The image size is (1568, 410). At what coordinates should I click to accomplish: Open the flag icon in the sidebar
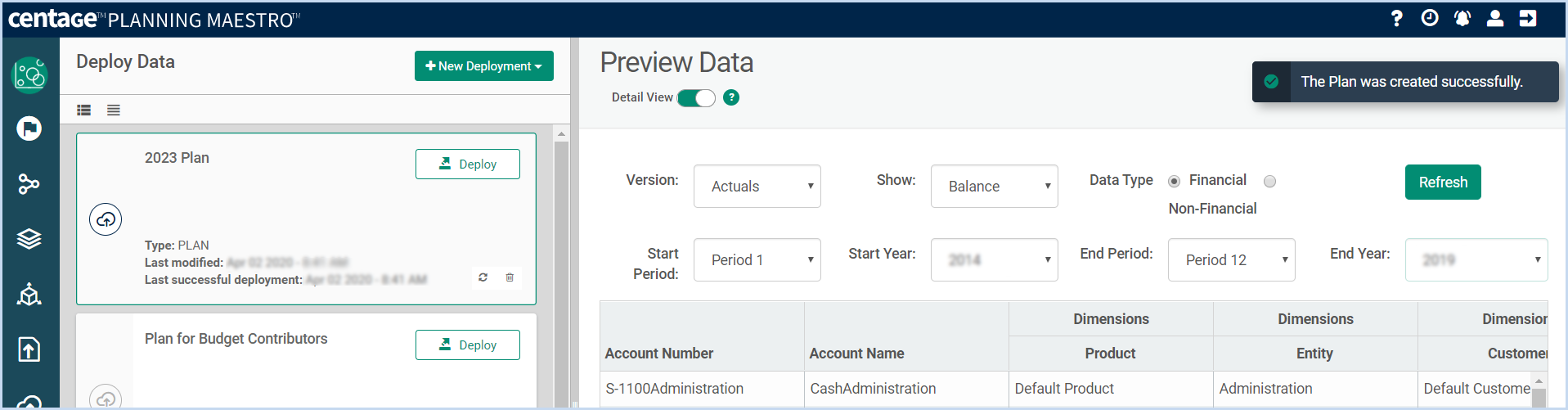(x=29, y=128)
